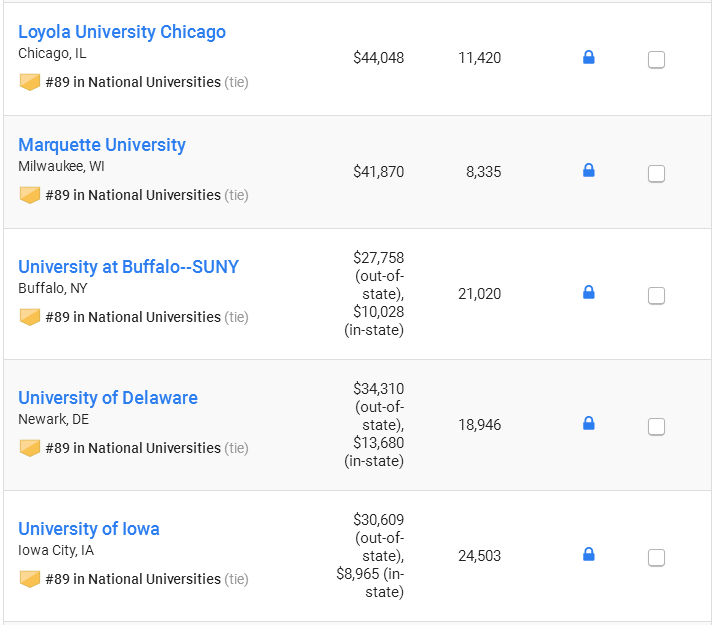The image size is (715, 625).
Task: Click the Iowa City, IA location text
Action: 56,550
